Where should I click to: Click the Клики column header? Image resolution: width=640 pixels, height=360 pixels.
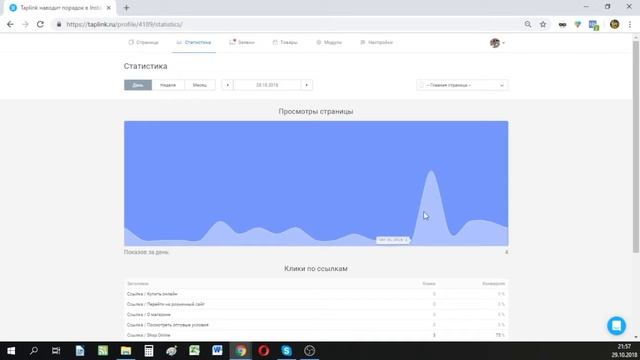[x=429, y=283]
